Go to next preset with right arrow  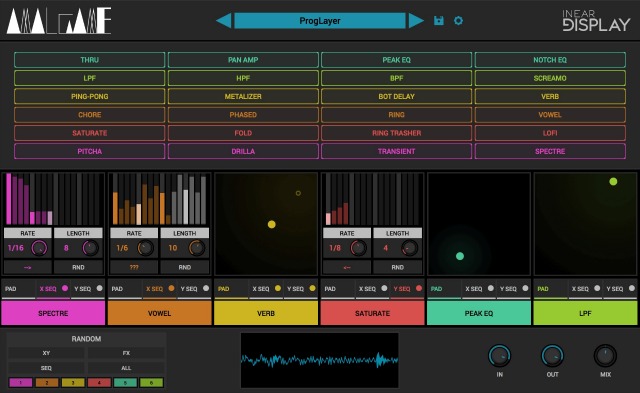click(416, 20)
